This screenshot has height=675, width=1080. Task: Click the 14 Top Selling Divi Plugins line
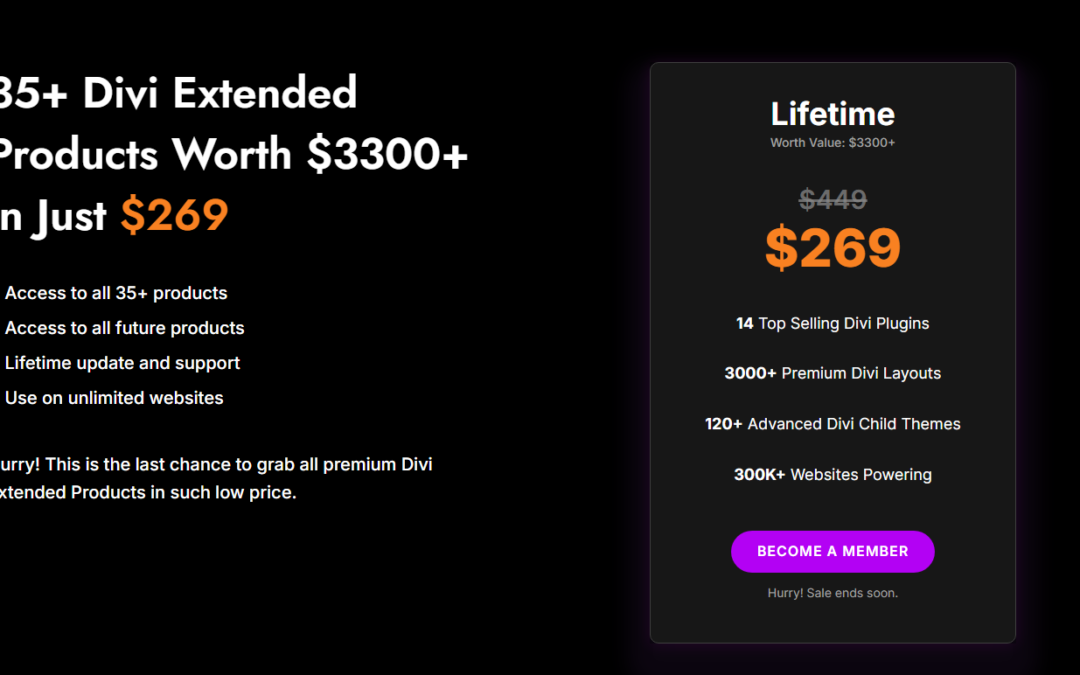(x=832, y=323)
